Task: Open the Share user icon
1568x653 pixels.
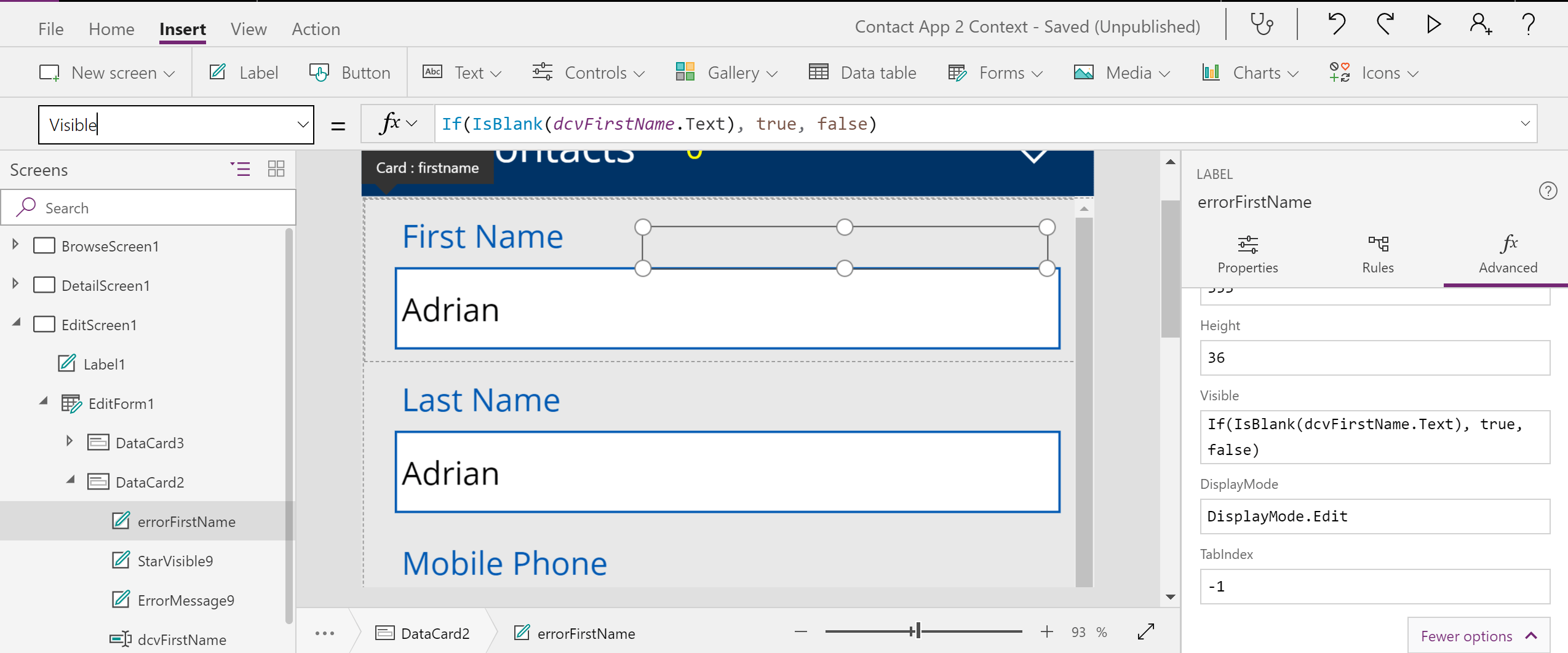Action: tap(1481, 25)
